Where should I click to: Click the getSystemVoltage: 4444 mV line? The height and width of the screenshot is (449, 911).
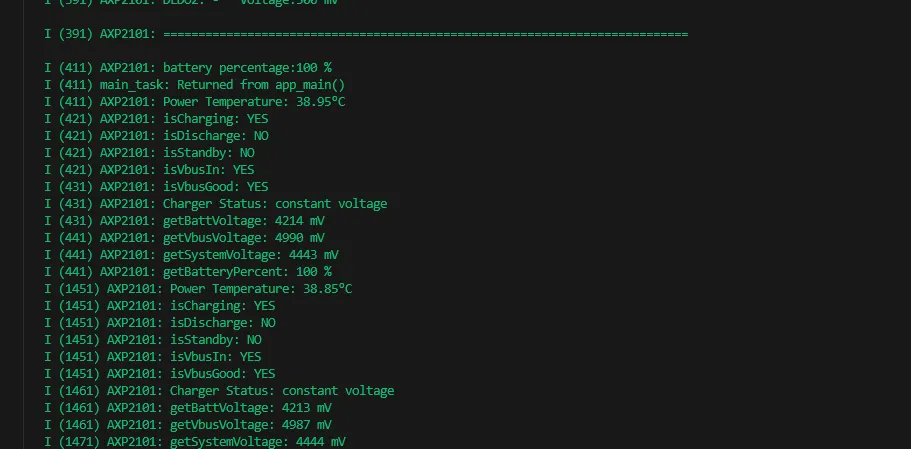tap(196, 441)
